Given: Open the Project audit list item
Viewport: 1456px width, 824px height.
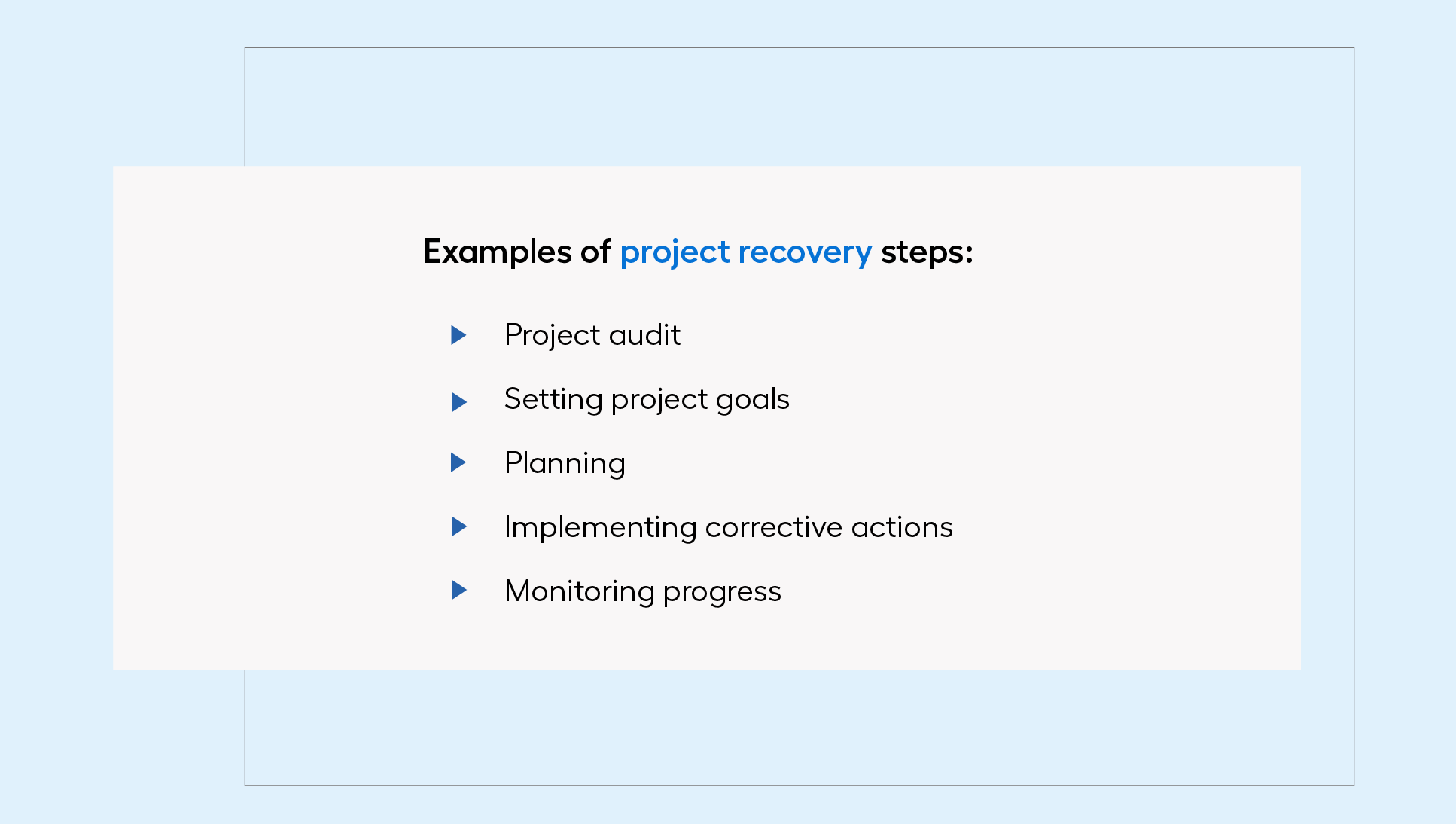Looking at the screenshot, I should pyautogui.click(x=592, y=335).
